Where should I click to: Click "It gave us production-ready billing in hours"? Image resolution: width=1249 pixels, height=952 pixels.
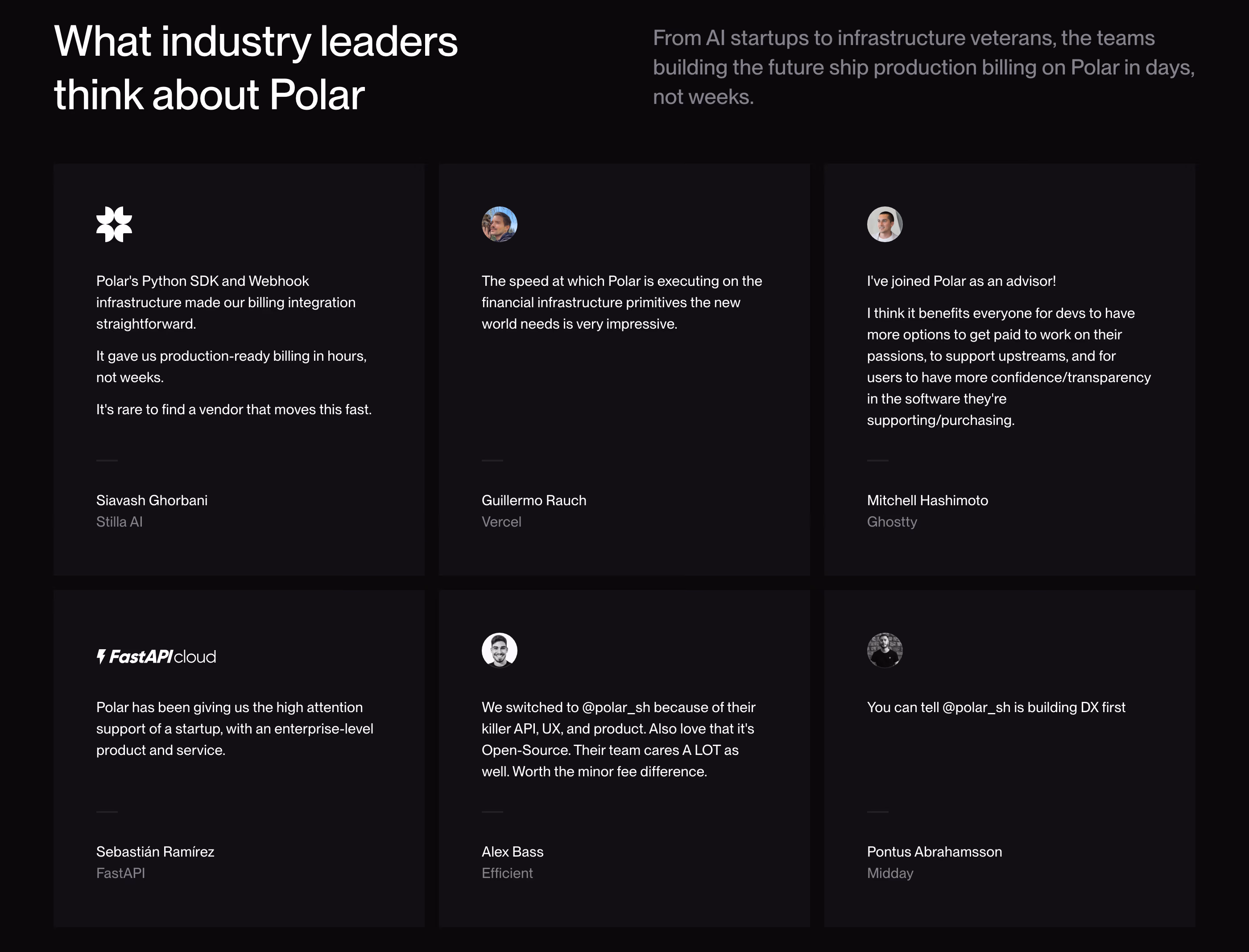point(232,367)
